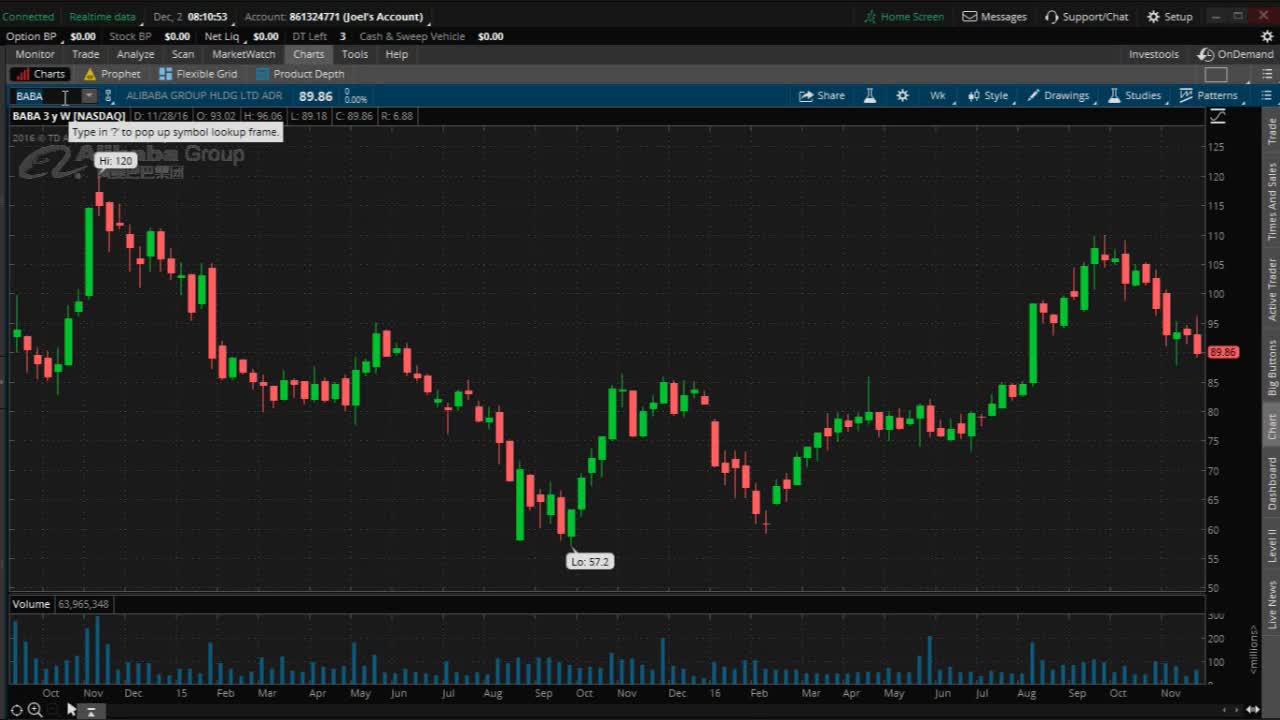Click the DT Left value
This screenshot has height=720, width=1280.
tap(342, 36)
